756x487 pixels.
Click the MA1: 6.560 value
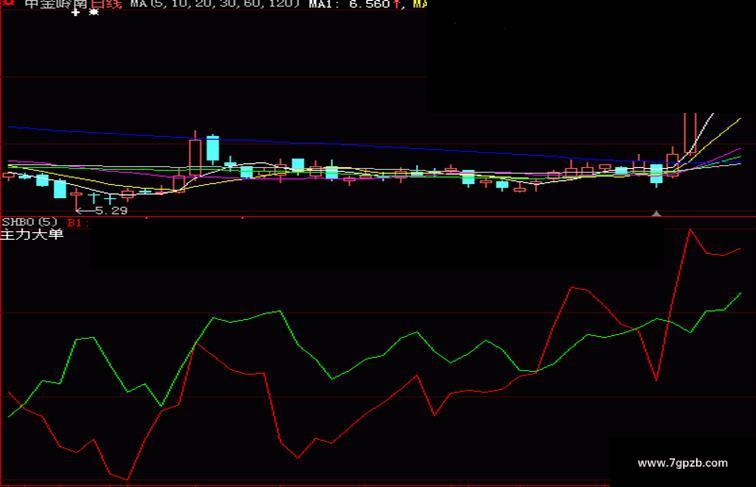click(x=349, y=4)
